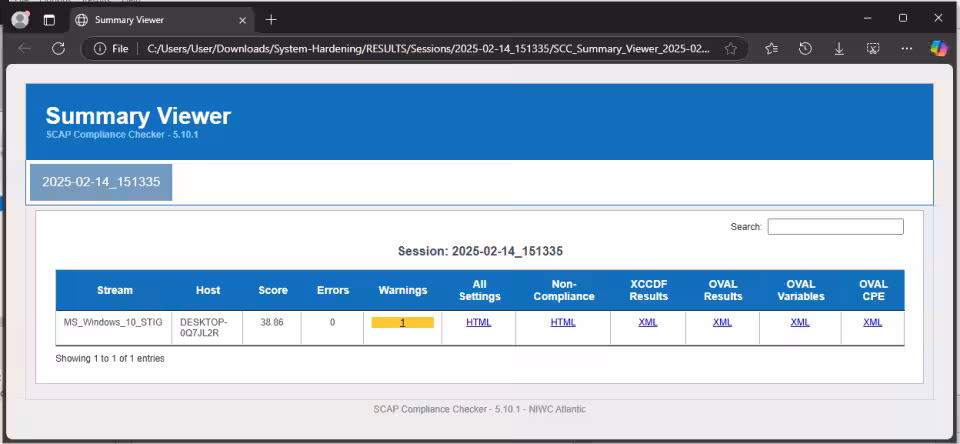Open Edge settings and more menu
This screenshot has height=444, width=960.
906,48
